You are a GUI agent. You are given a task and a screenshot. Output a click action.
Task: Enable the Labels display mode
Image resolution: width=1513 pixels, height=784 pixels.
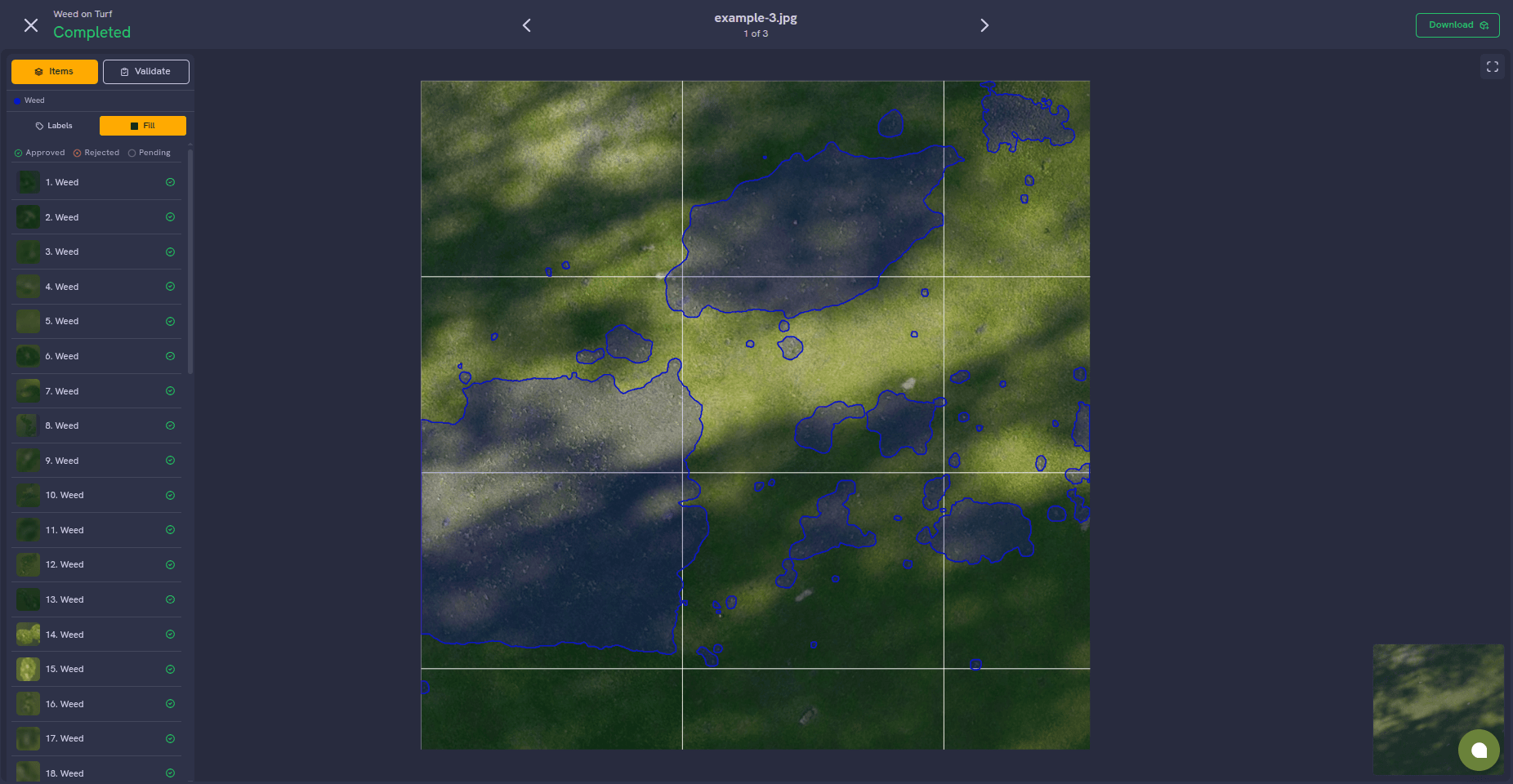(x=54, y=126)
